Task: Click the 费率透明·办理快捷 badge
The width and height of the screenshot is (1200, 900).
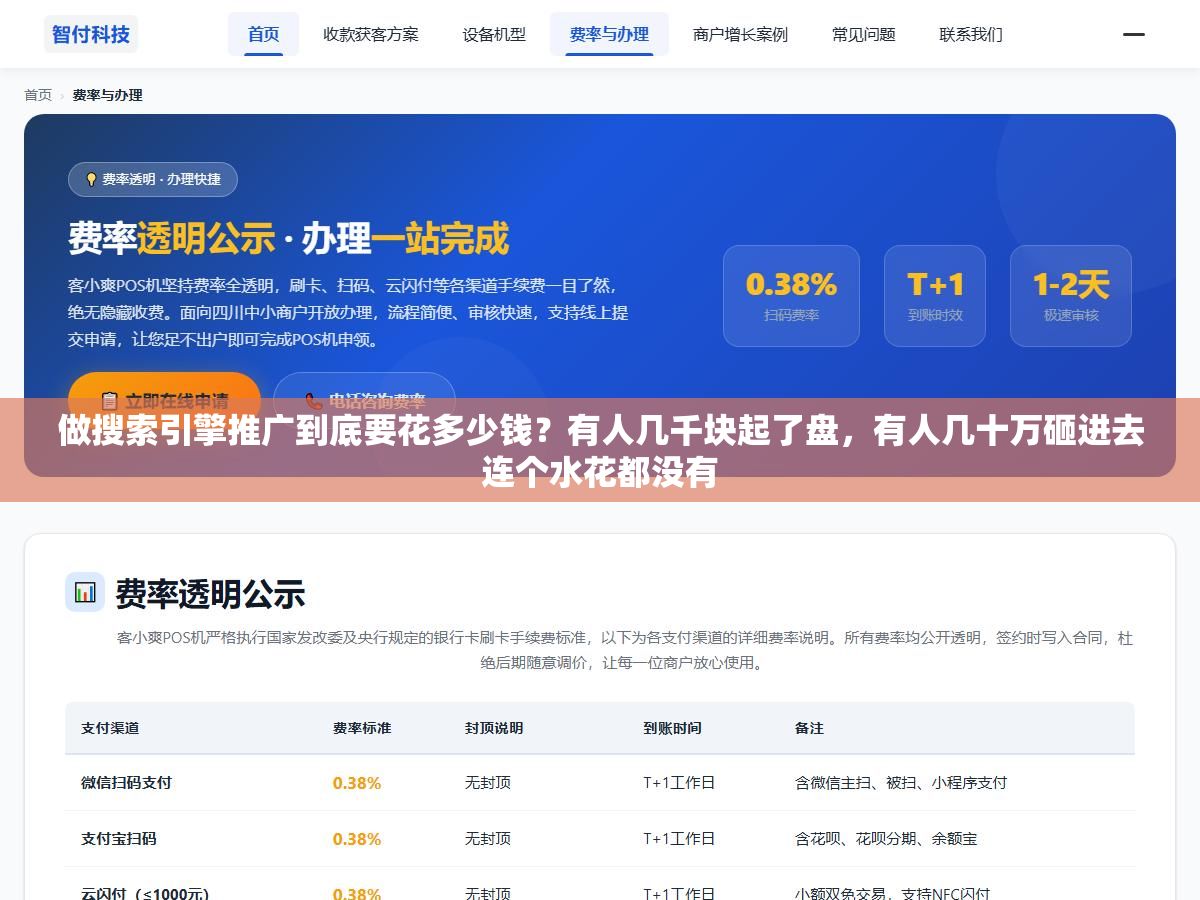Action: (153, 179)
